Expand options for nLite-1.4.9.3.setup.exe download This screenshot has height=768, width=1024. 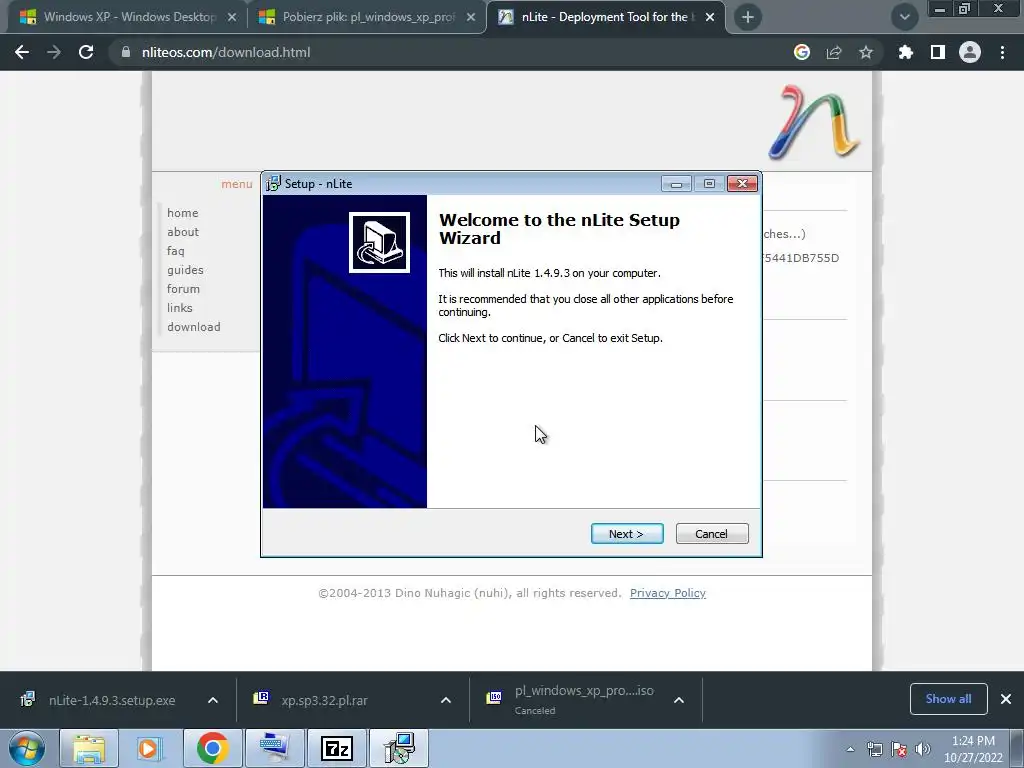[213, 700]
